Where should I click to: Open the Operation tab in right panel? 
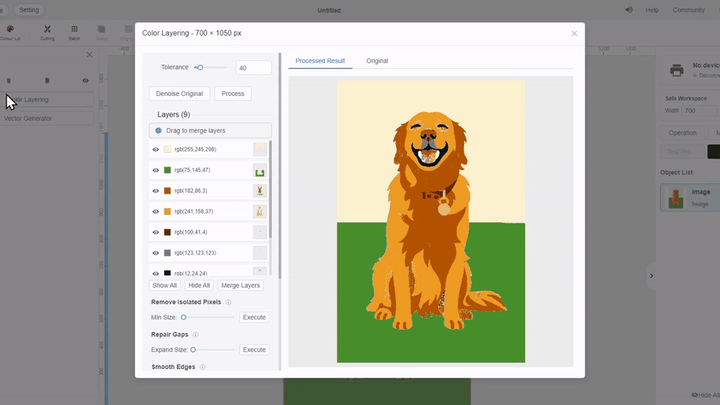(682, 133)
